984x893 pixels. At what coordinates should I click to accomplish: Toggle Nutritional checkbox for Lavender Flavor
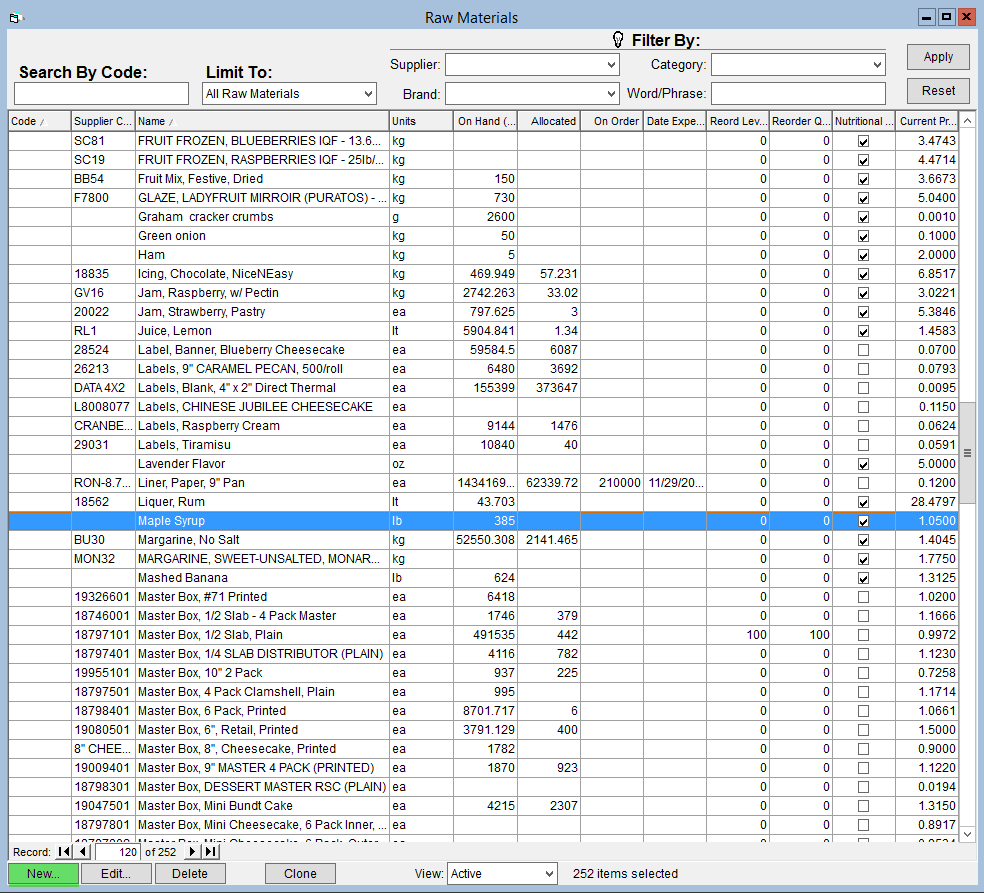point(864,464)
